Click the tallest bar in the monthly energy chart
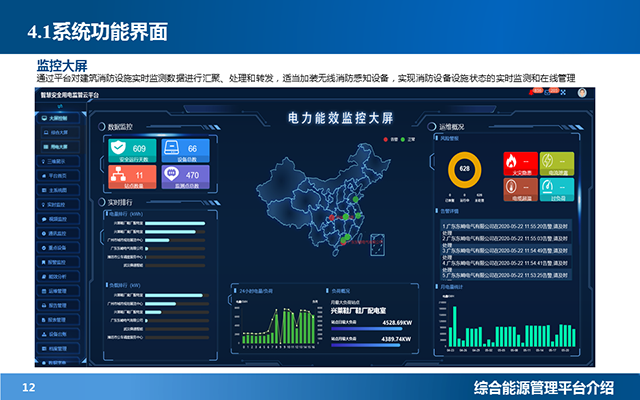The image size is (640, 400). coord(454,327)
